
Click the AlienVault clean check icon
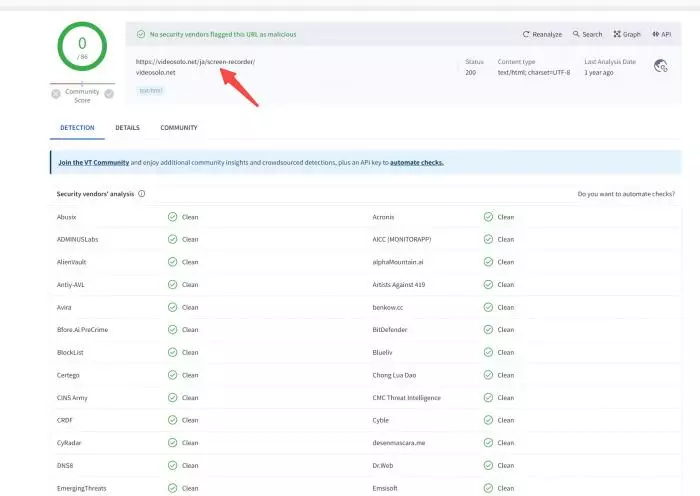[x=172, y=262]
